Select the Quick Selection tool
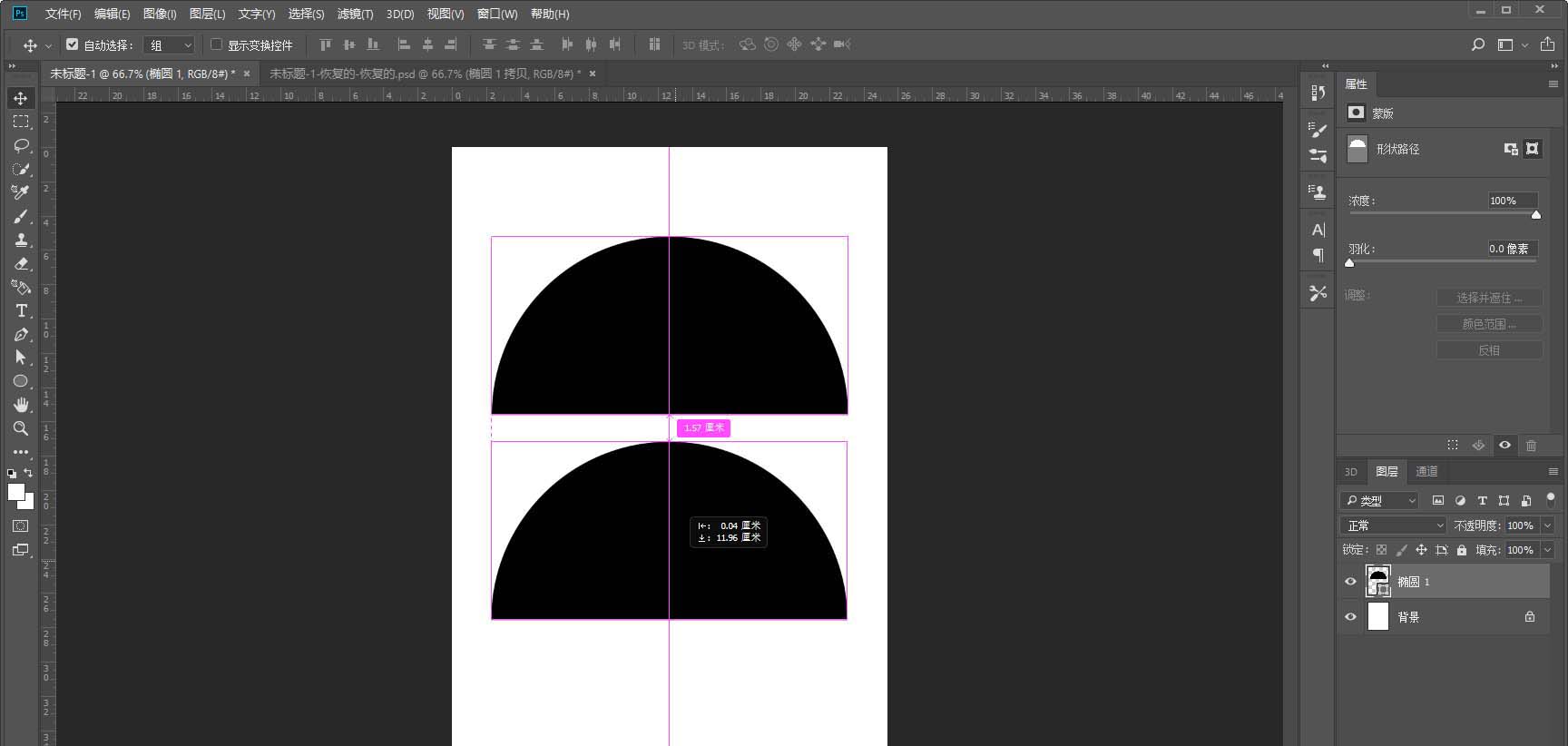This screenshot has width=1568, height=746. pos(20,169)
